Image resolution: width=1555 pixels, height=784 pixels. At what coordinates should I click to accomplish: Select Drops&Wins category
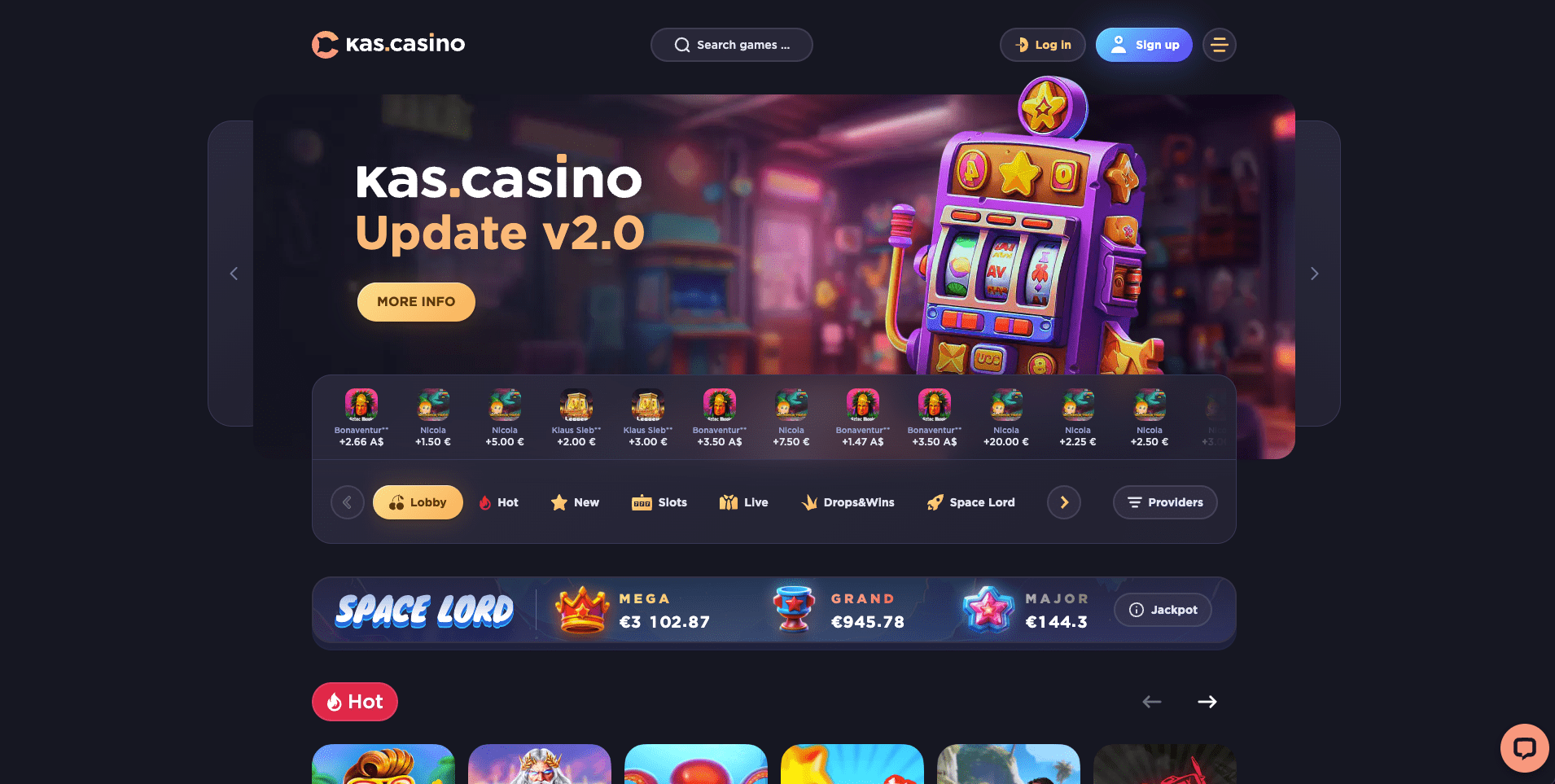click(848, 502)
